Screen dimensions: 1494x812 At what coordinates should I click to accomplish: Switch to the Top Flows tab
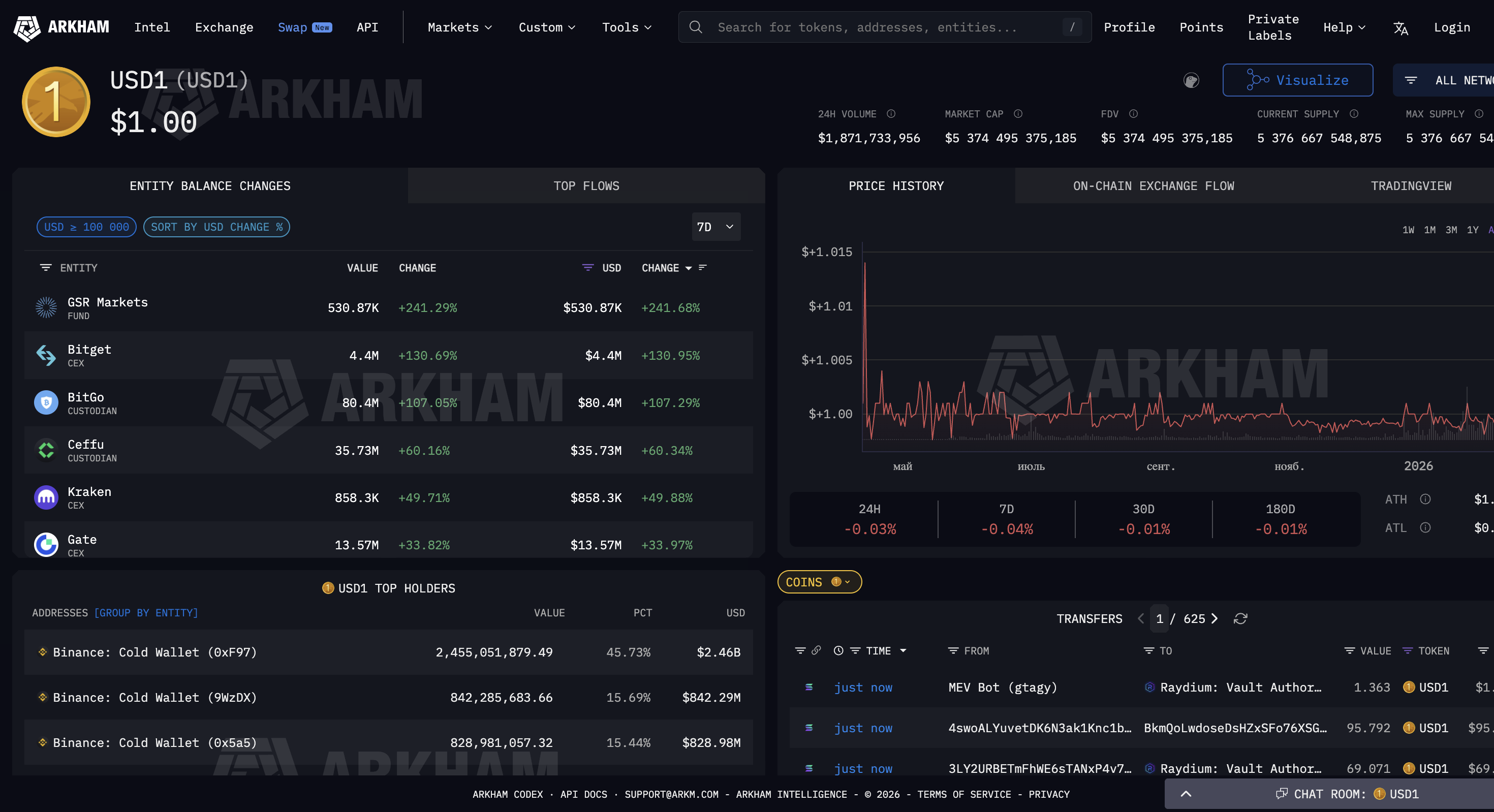586,185
